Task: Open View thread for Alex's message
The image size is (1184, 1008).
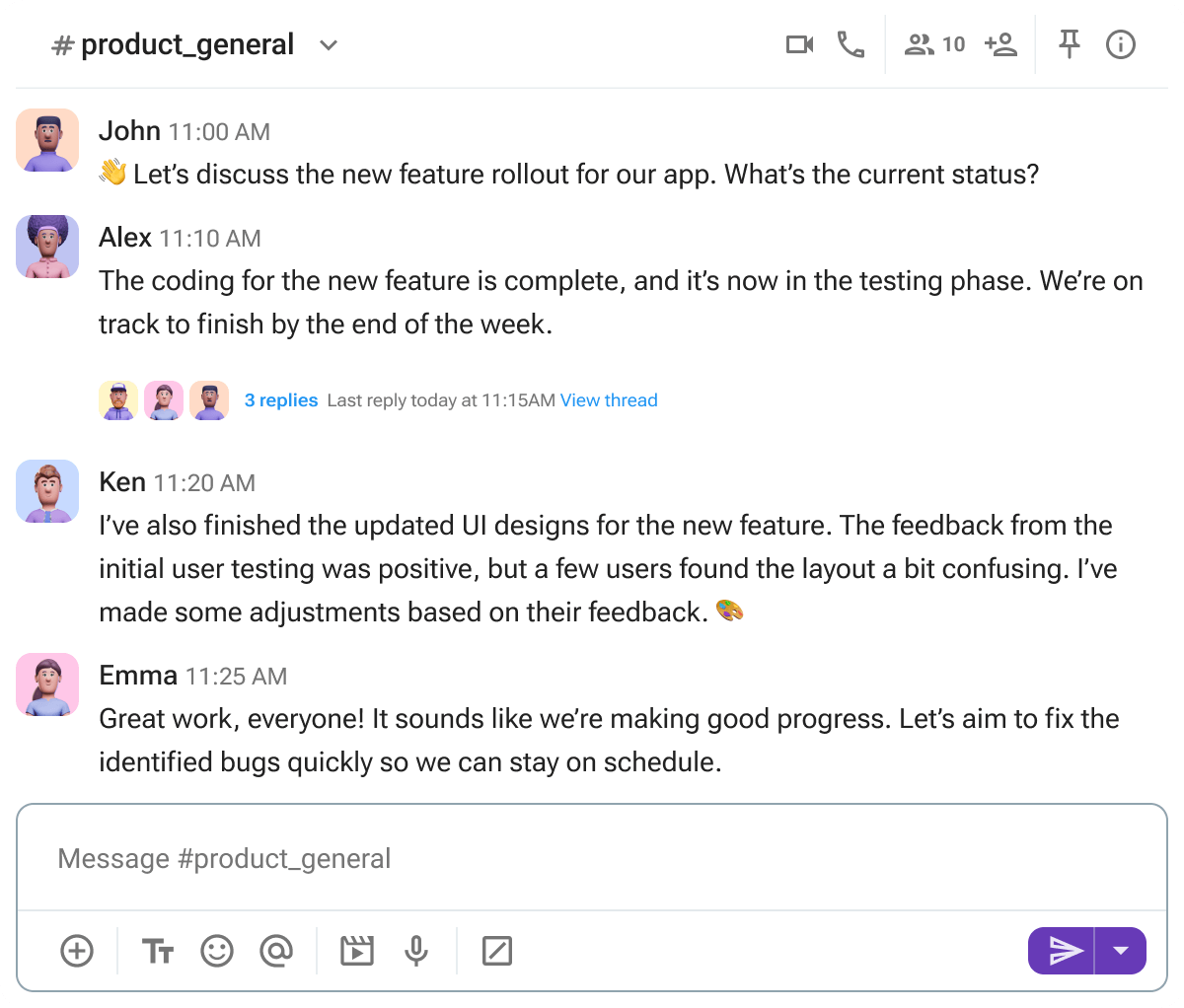Action: click(609, 400)
